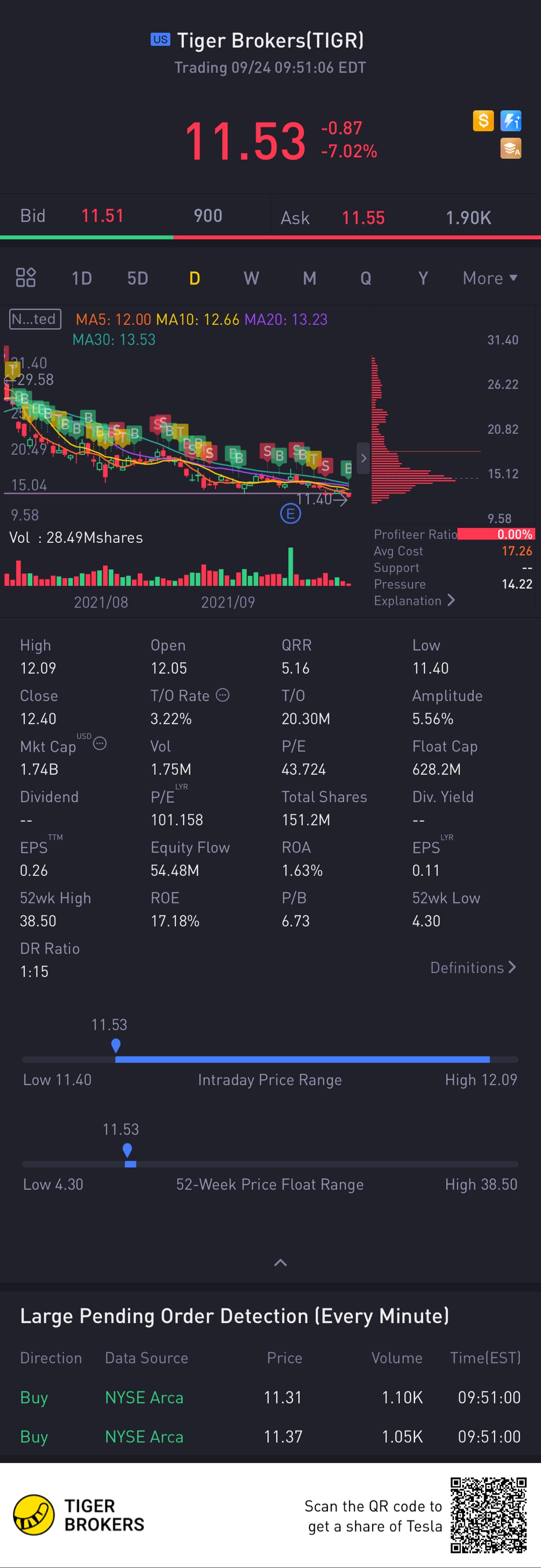Tap the volume bars chart
Image resolution: width=541 pixels, height=1568 pixels.
pyautogui.click(x=178, y=567)
